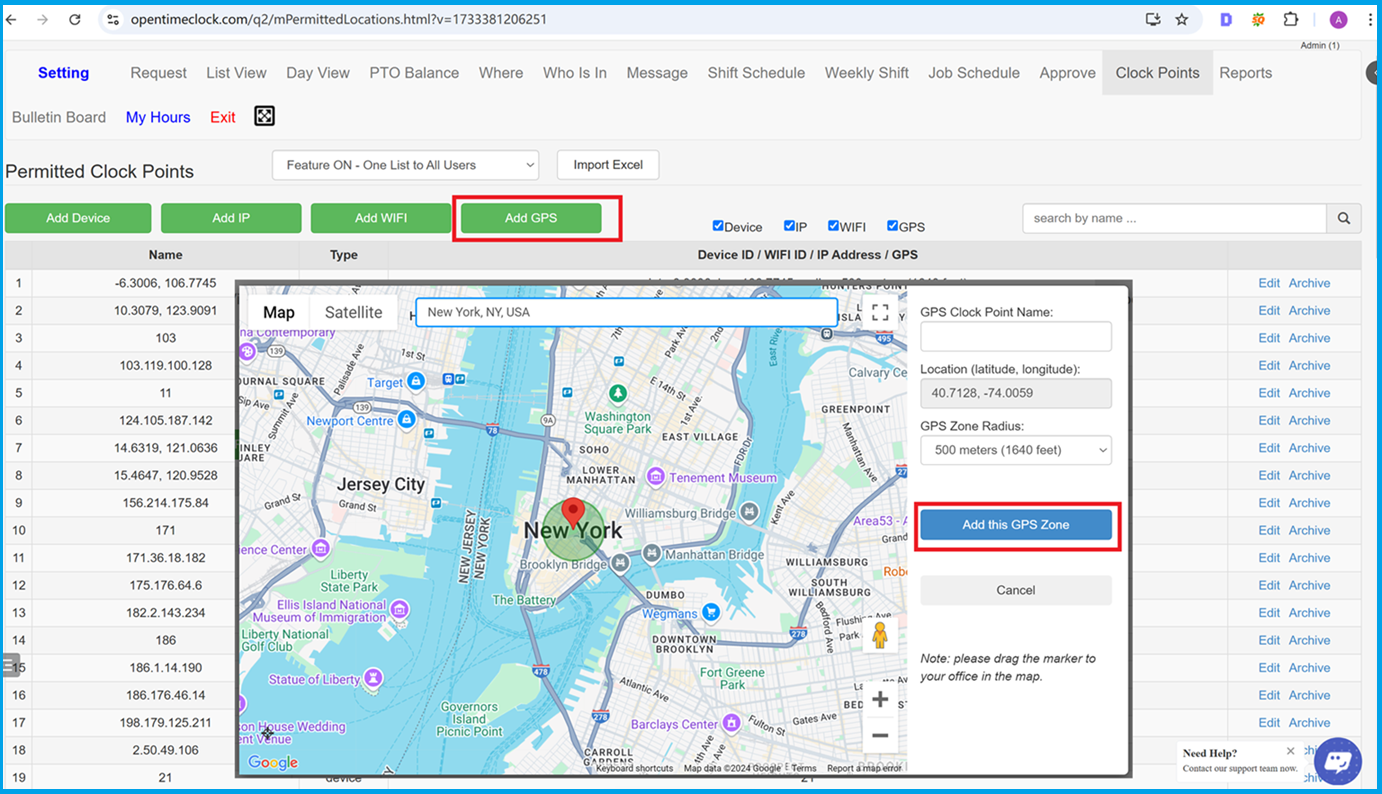The height and width of the screenshot is (794, 1382).
Task: Click the Add IP button
Action: [x=231, y=218]
